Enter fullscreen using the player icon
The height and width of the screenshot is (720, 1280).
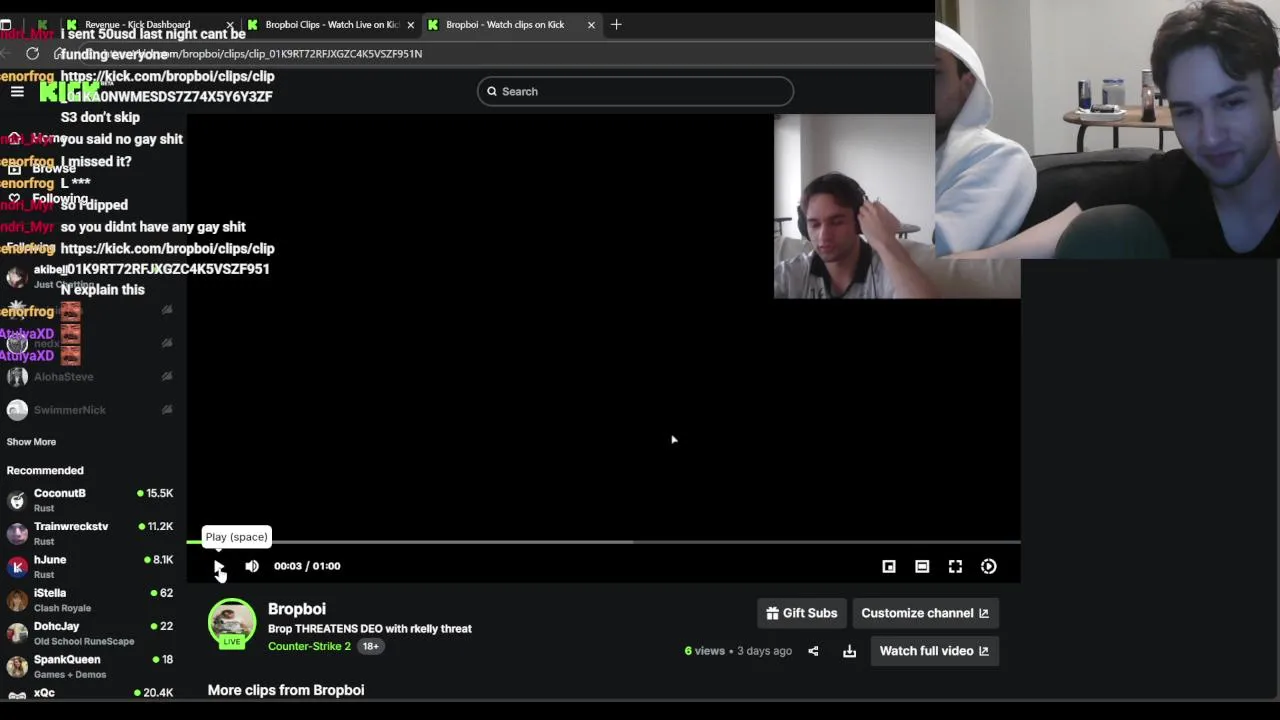(x=955, y=566)
